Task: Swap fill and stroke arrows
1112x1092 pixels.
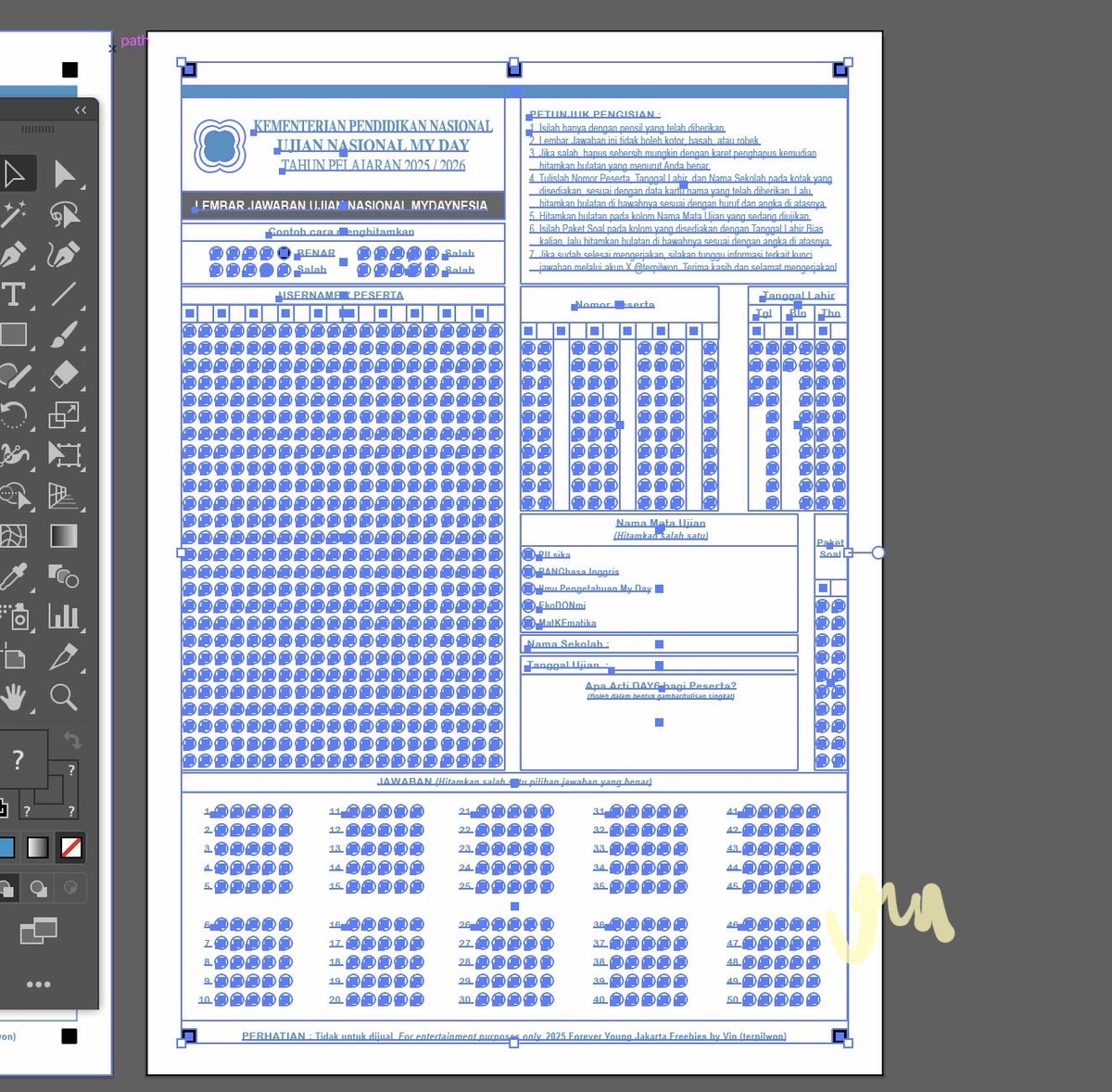Action: (x=72, y=740)
